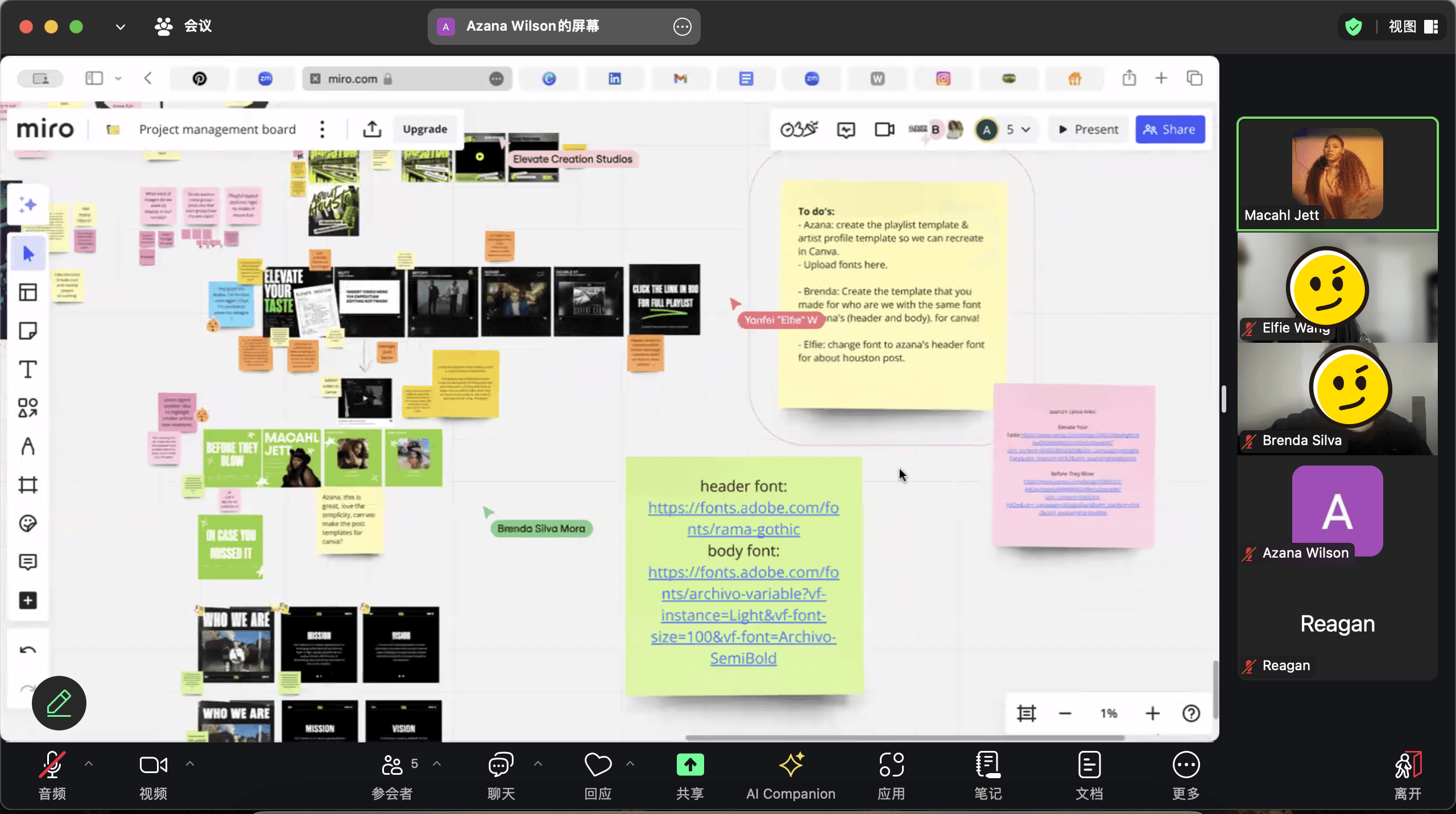Image resolution: width=1456 pixels, height=814 pixels.
Task: Expand the reactions options chevron
Action: 630,764
